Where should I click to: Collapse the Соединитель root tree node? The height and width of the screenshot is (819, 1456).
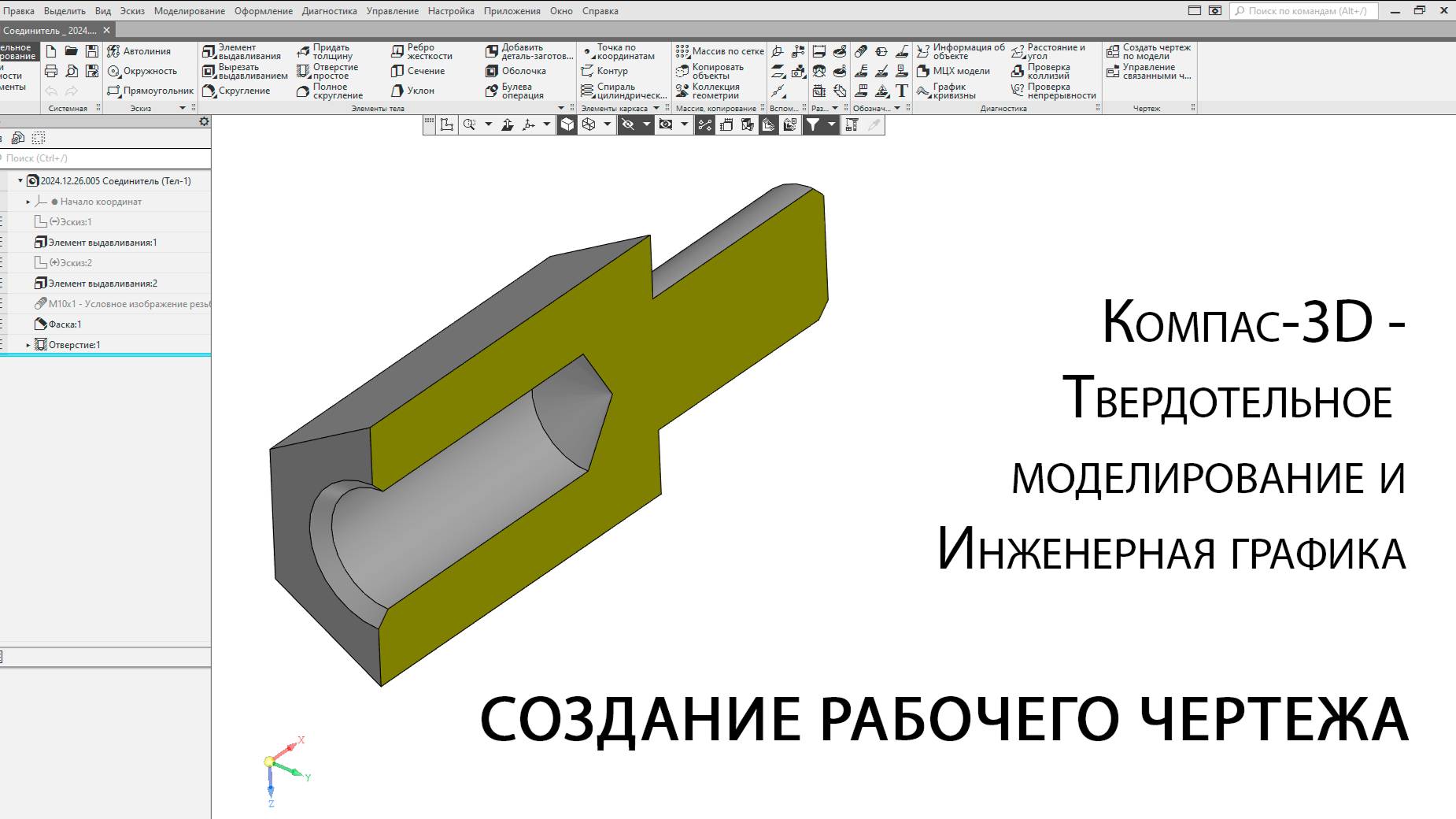point(20,181)
